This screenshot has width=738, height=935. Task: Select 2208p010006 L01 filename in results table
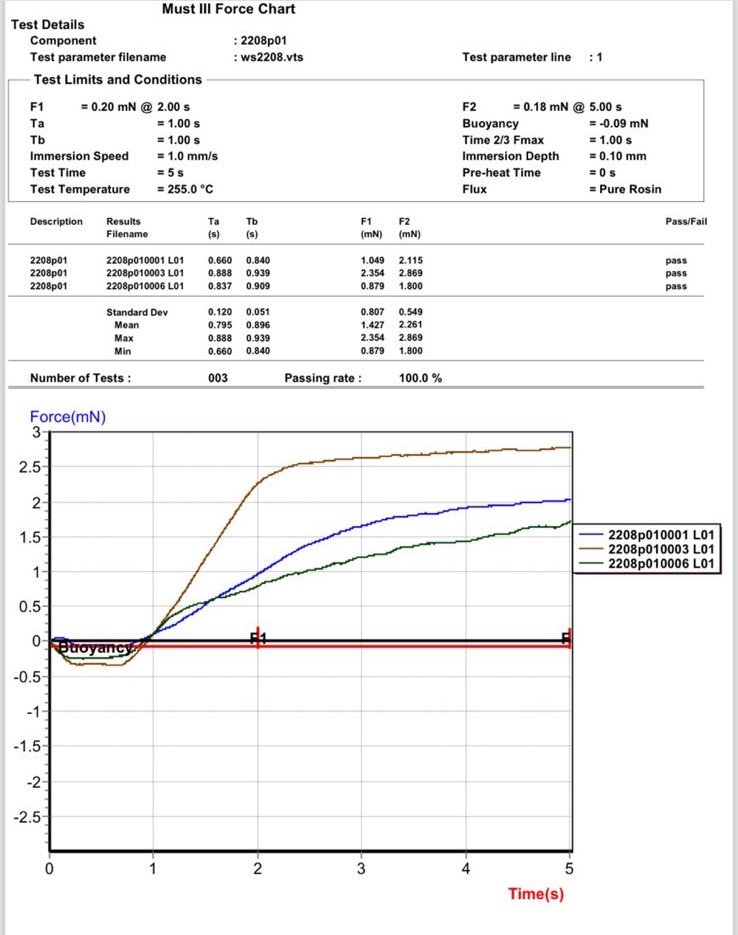pos(145,286)
